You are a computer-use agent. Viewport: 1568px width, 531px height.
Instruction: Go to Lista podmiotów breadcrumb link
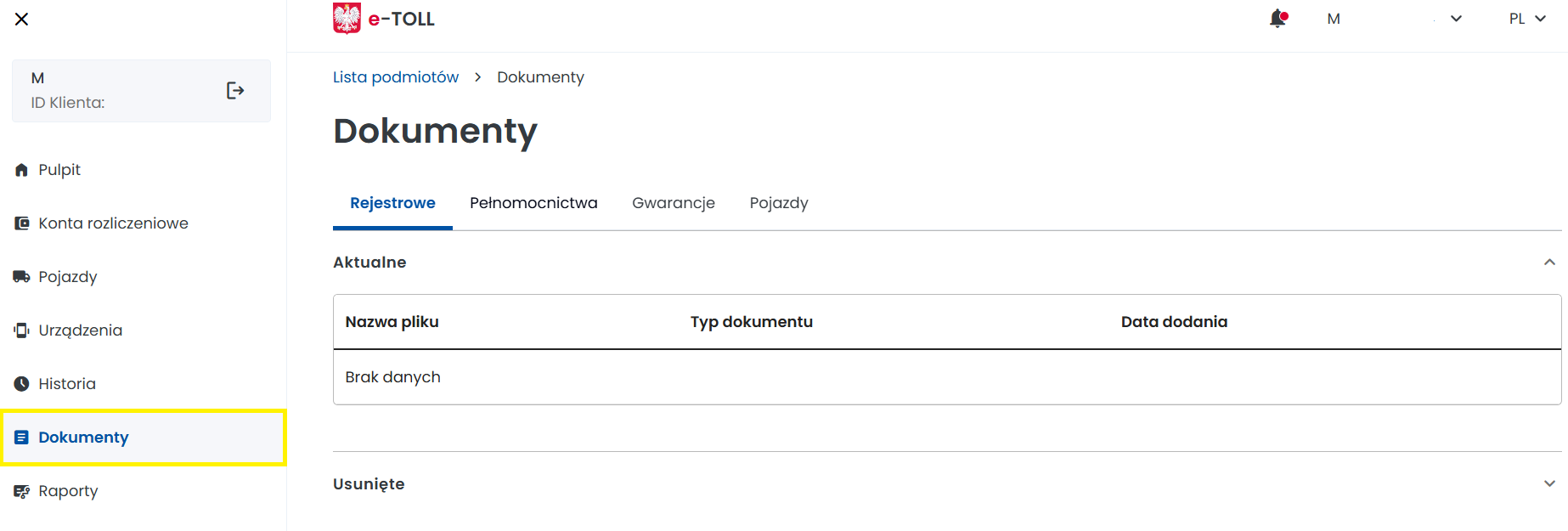click(x=396, y=77)
